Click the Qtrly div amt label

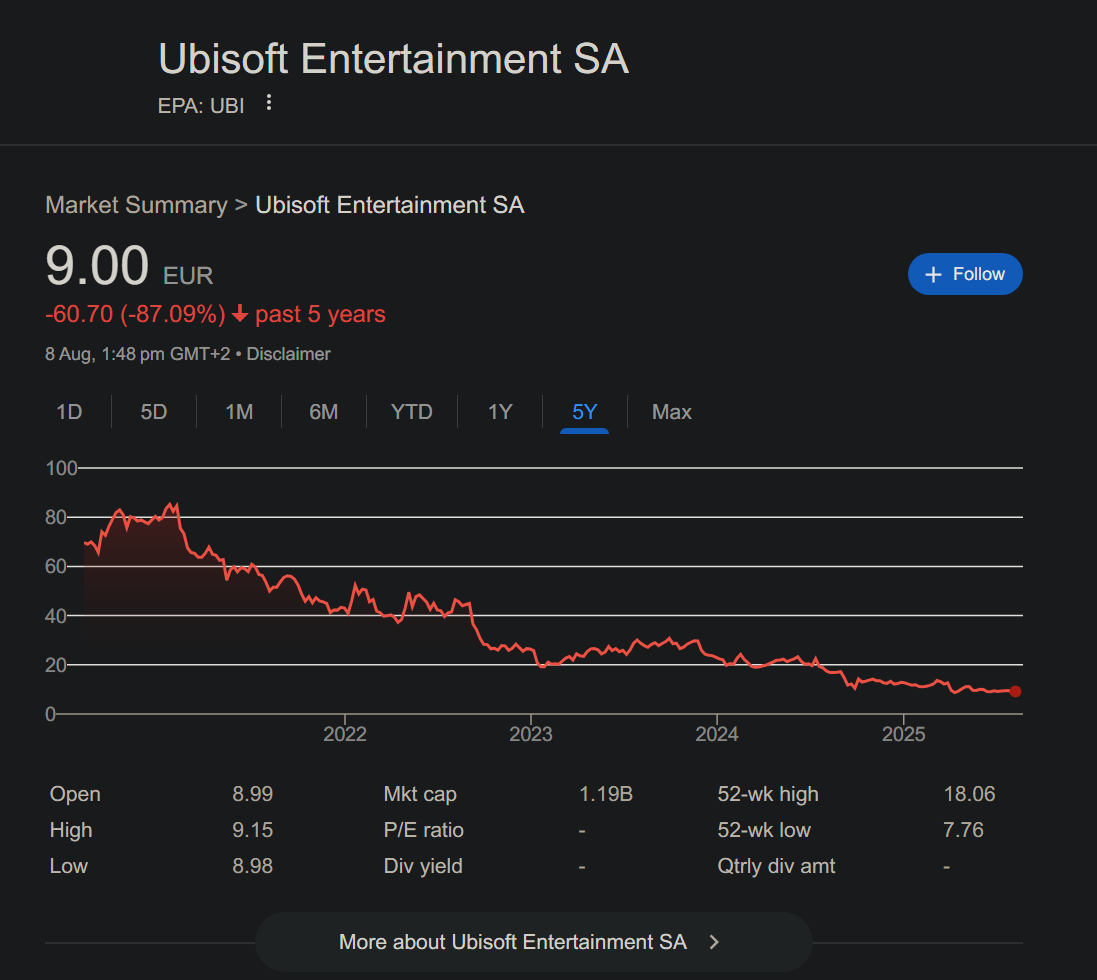tap(776, 866)
